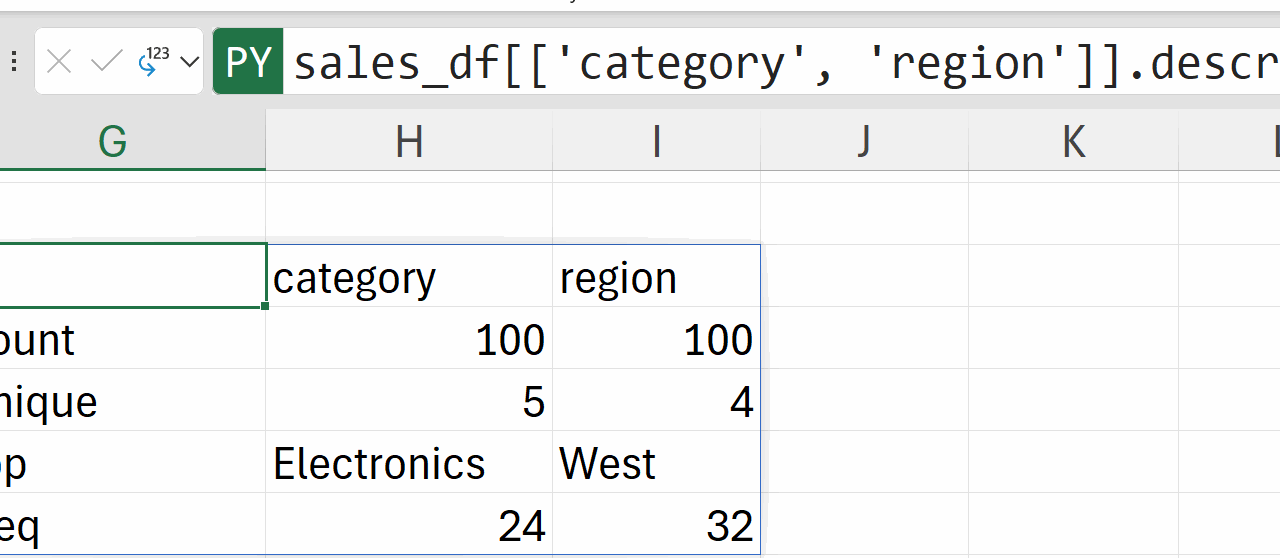1280x558 pixels.
Task: Click the green PY badge in formula bar
Action: 248,63
